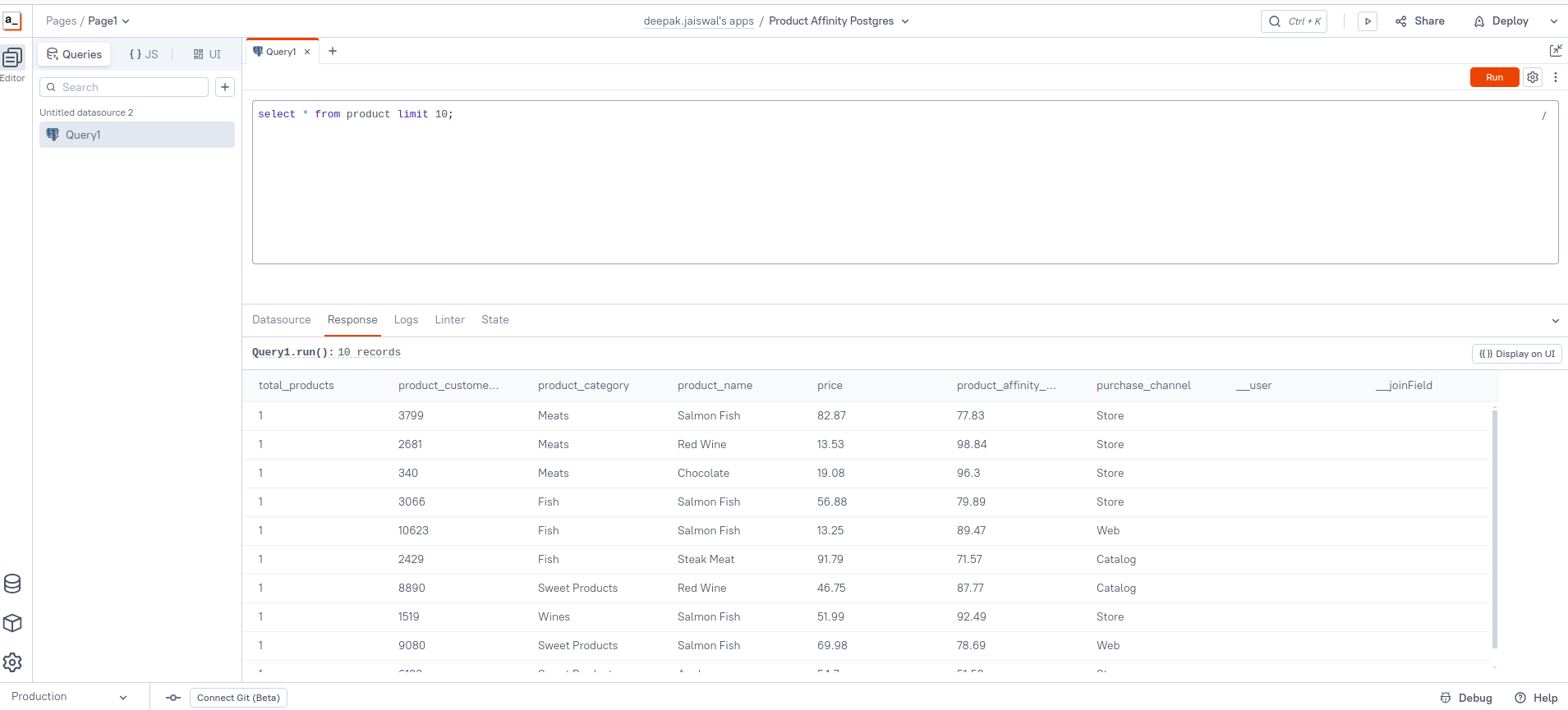This screenshot has height=710, width=1568.
Task: Click the git branch icon in footer
Action: point(173,698)
